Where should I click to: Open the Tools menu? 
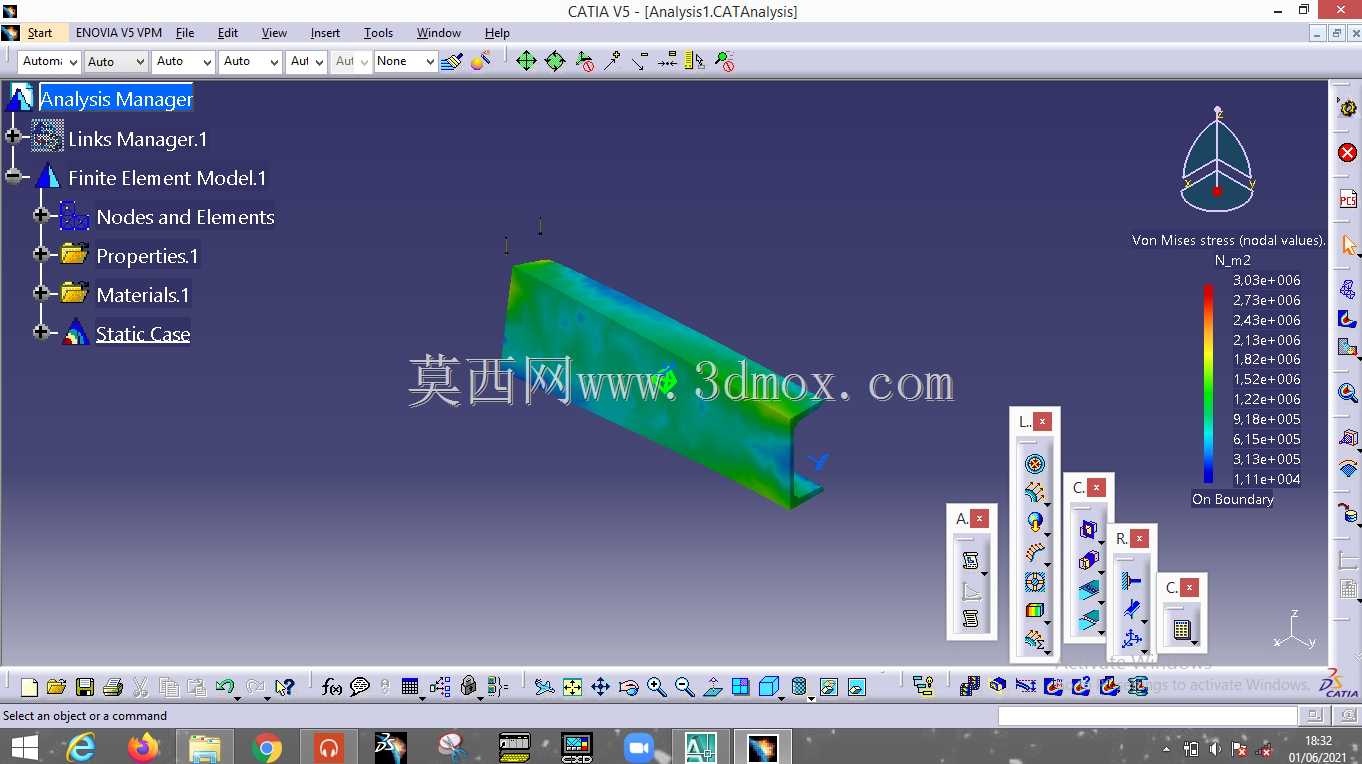[x=378, y=33]
